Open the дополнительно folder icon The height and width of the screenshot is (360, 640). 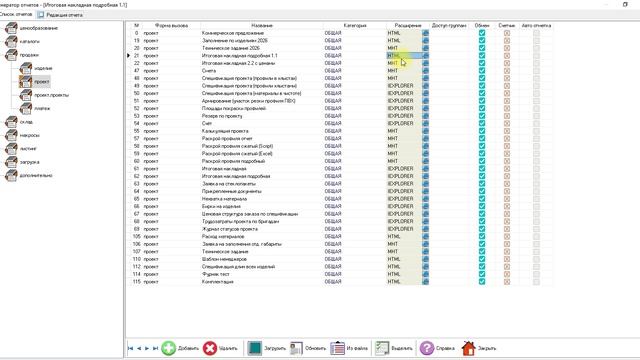(x=11, y=176)
